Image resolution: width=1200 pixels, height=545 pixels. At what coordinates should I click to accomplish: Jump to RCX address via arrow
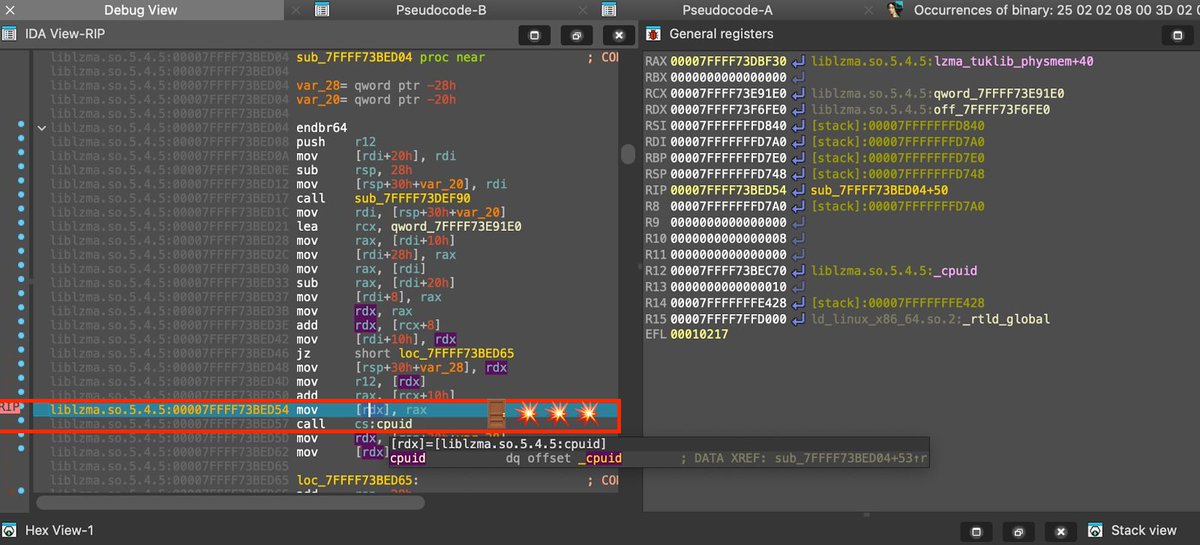798,94
